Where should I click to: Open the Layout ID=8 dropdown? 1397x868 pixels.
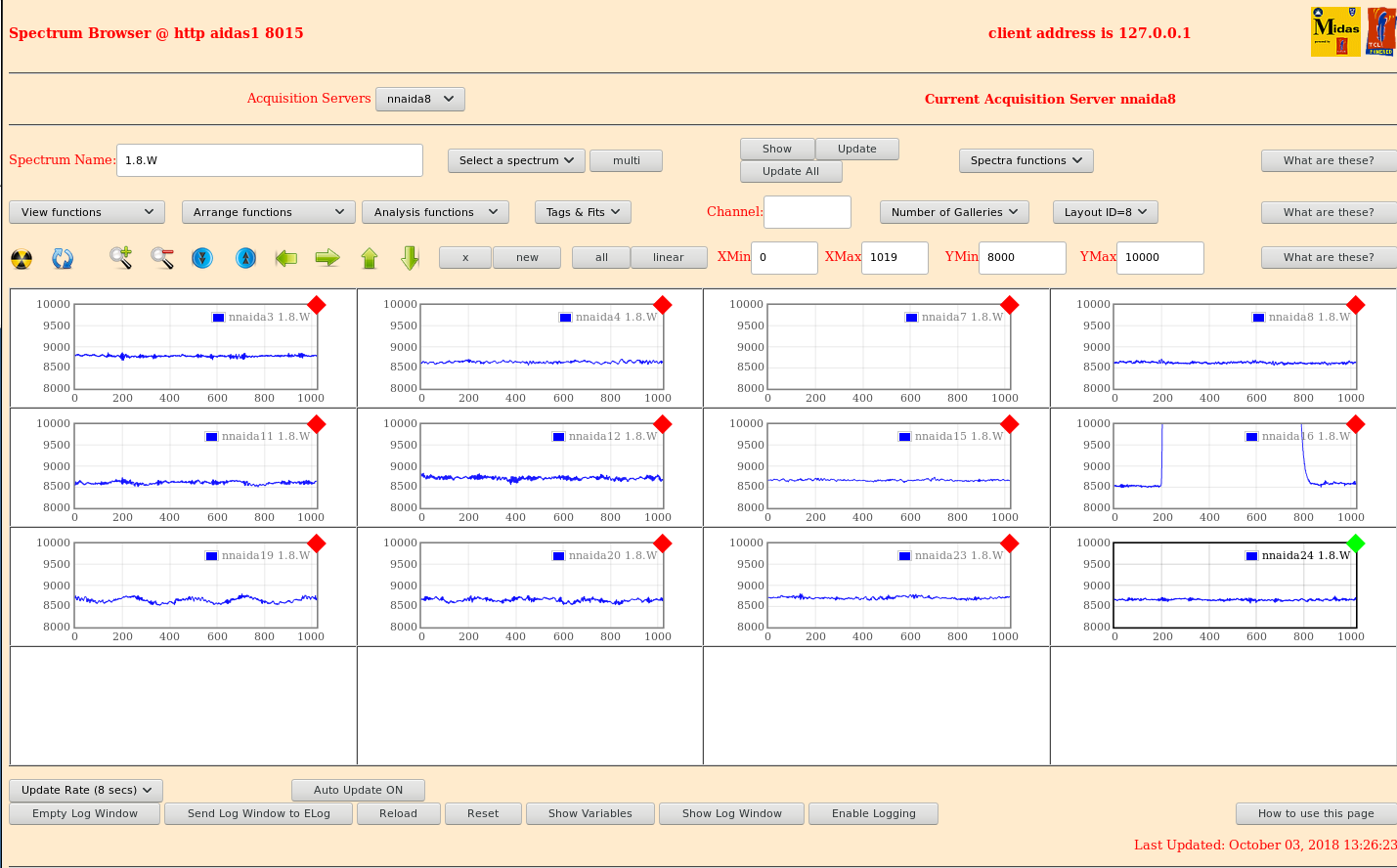point(1105,212)
